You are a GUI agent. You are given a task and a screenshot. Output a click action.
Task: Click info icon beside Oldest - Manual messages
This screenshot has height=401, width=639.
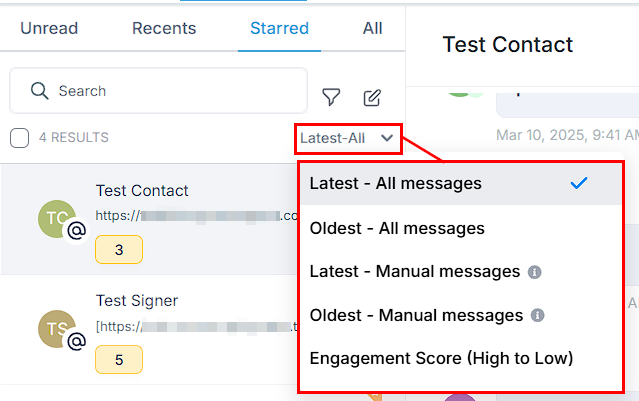click(537, 315)
